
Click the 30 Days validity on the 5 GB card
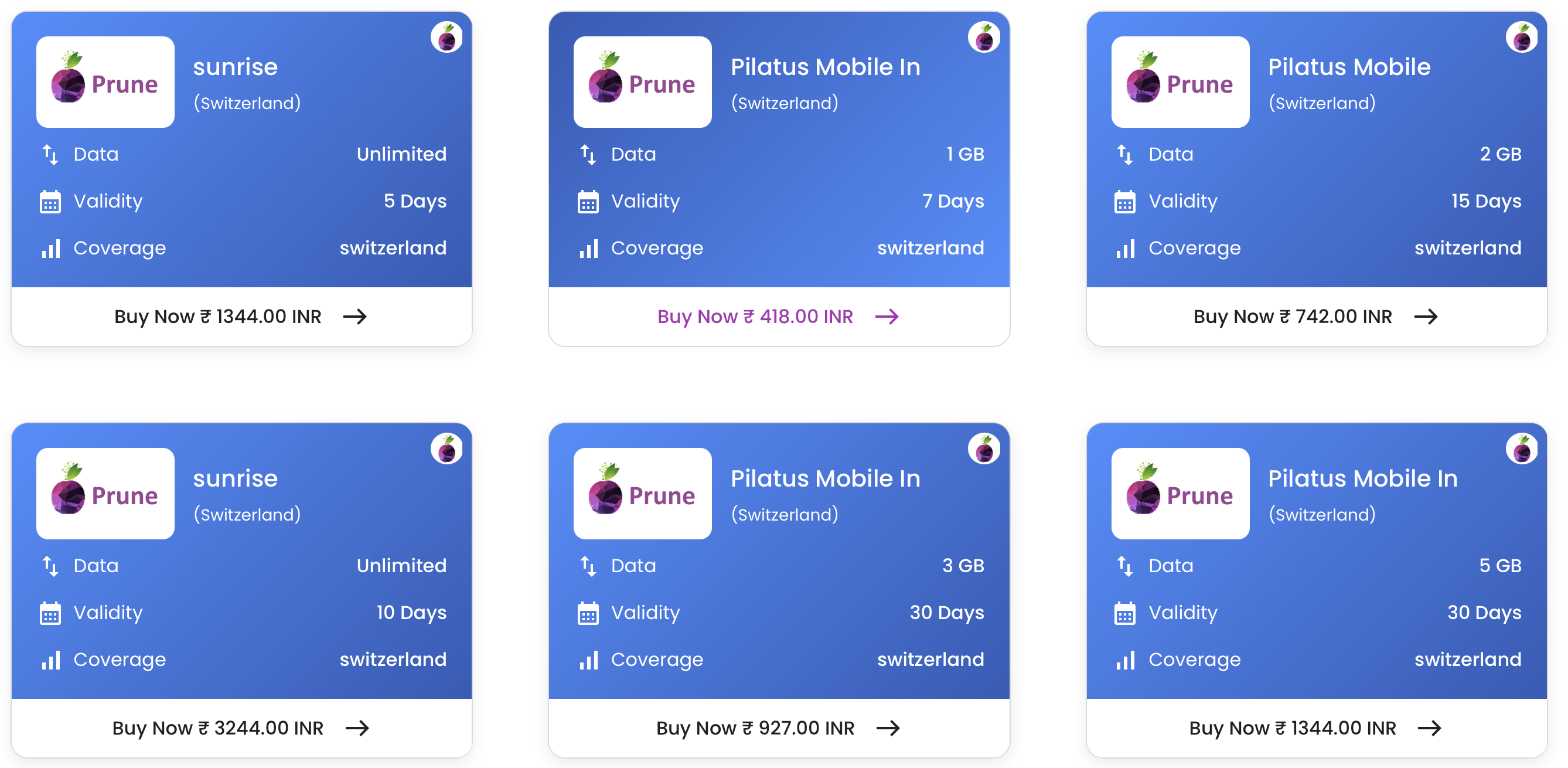(x=1484, y=612)
